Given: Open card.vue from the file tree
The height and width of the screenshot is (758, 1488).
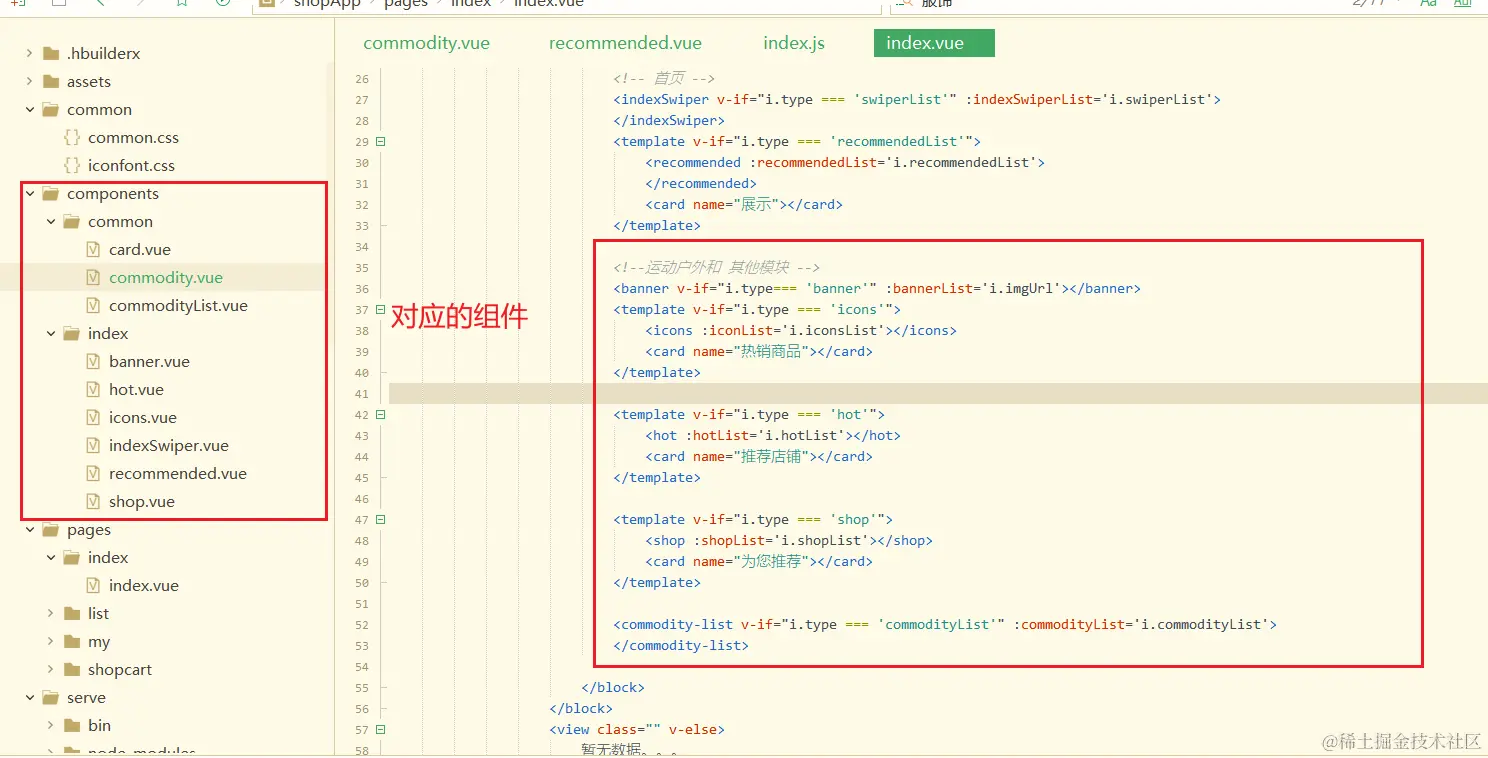Looking at the screenshot, I should coord(140,250).
